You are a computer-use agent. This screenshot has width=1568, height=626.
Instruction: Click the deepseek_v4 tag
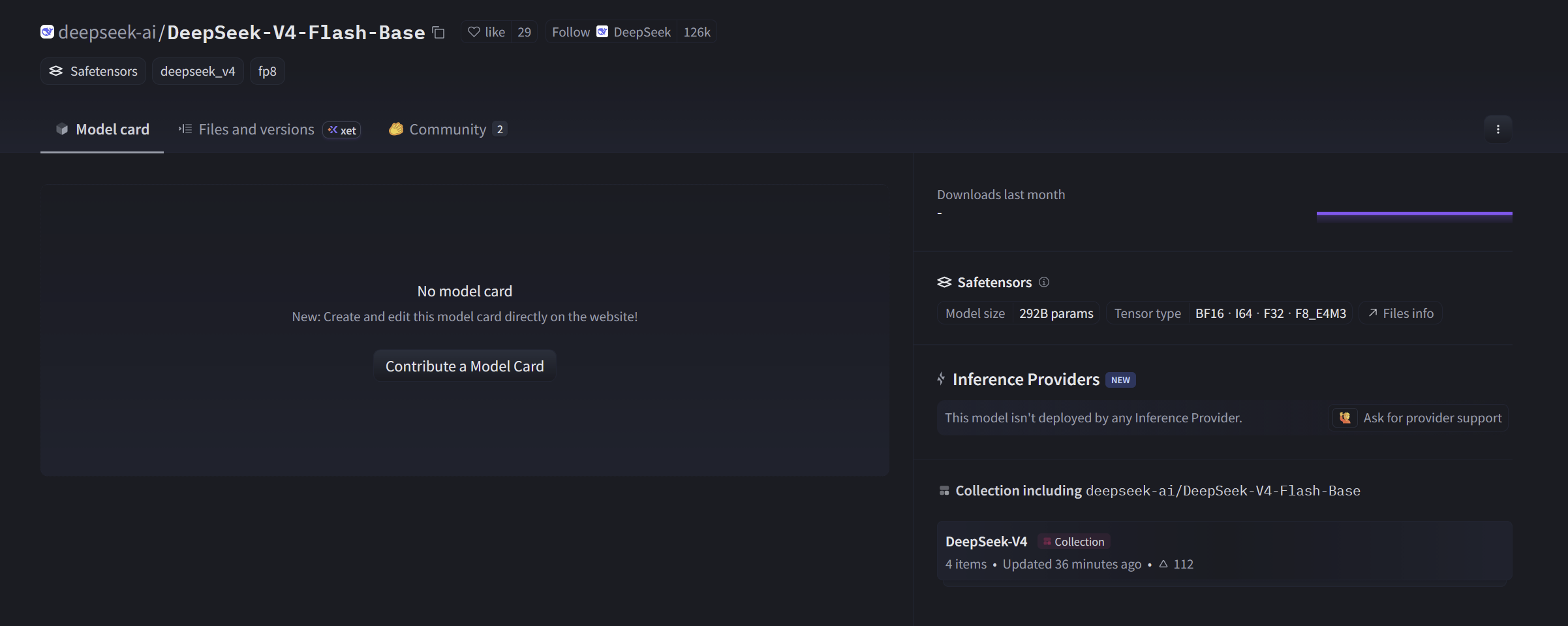(198, 71)
